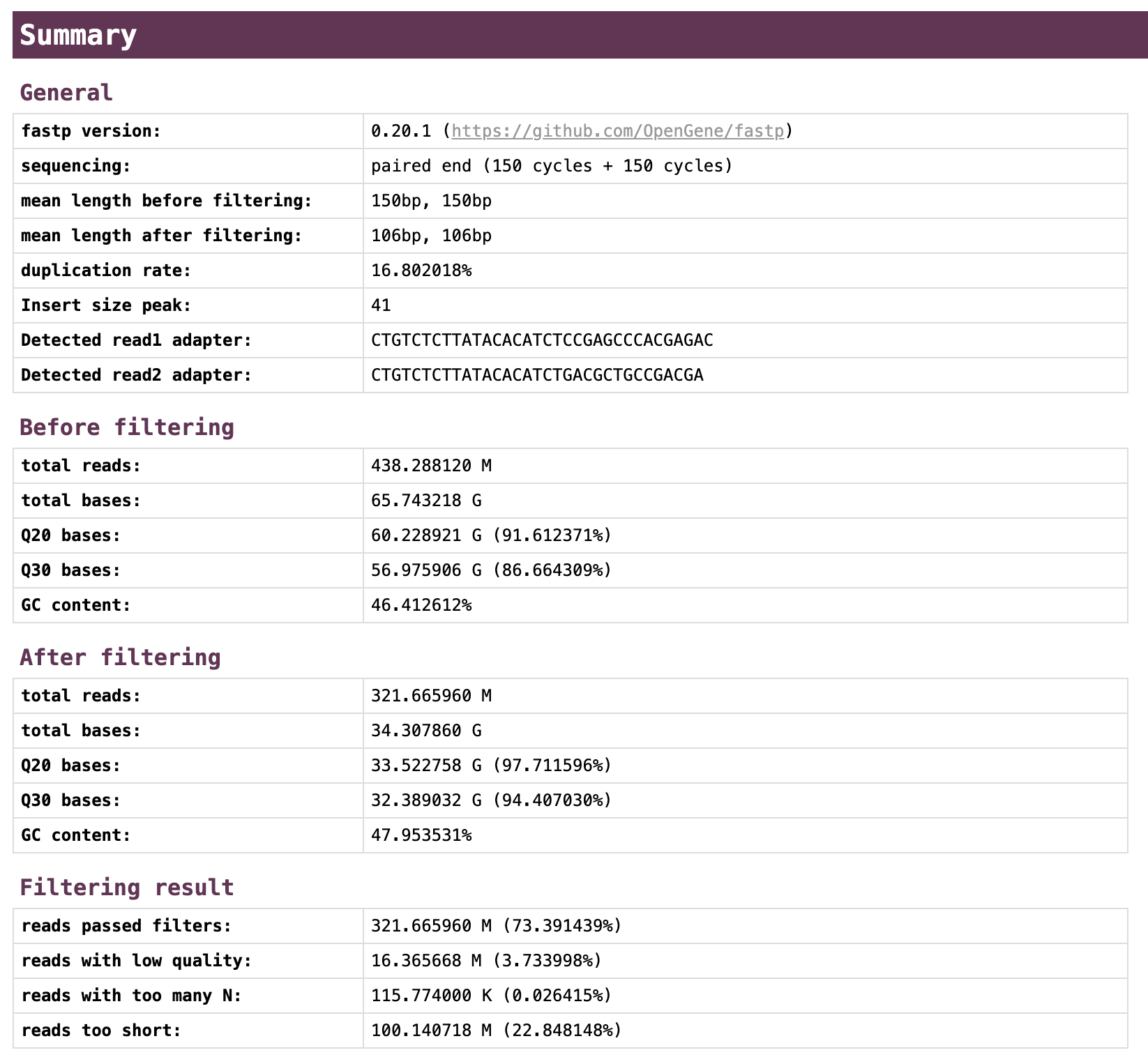
Task: Select the reads too short value
Action: 495,1031
